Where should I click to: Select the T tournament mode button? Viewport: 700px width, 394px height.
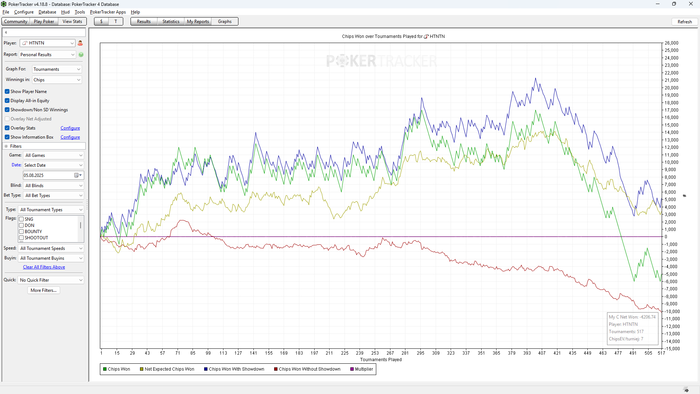tap(116, 21)
